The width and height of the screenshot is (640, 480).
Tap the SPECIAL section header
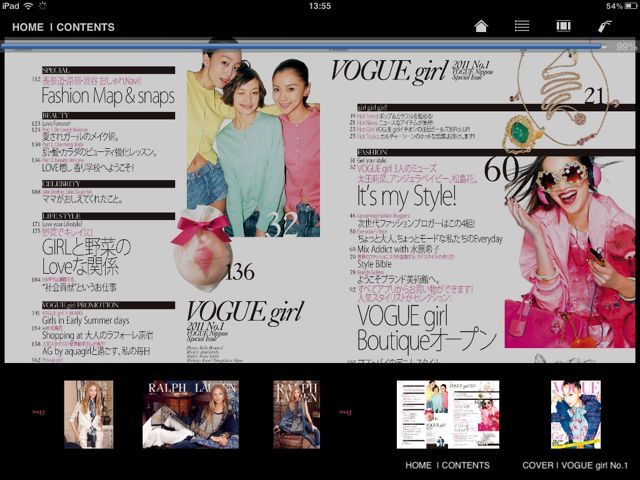point(108,70)
